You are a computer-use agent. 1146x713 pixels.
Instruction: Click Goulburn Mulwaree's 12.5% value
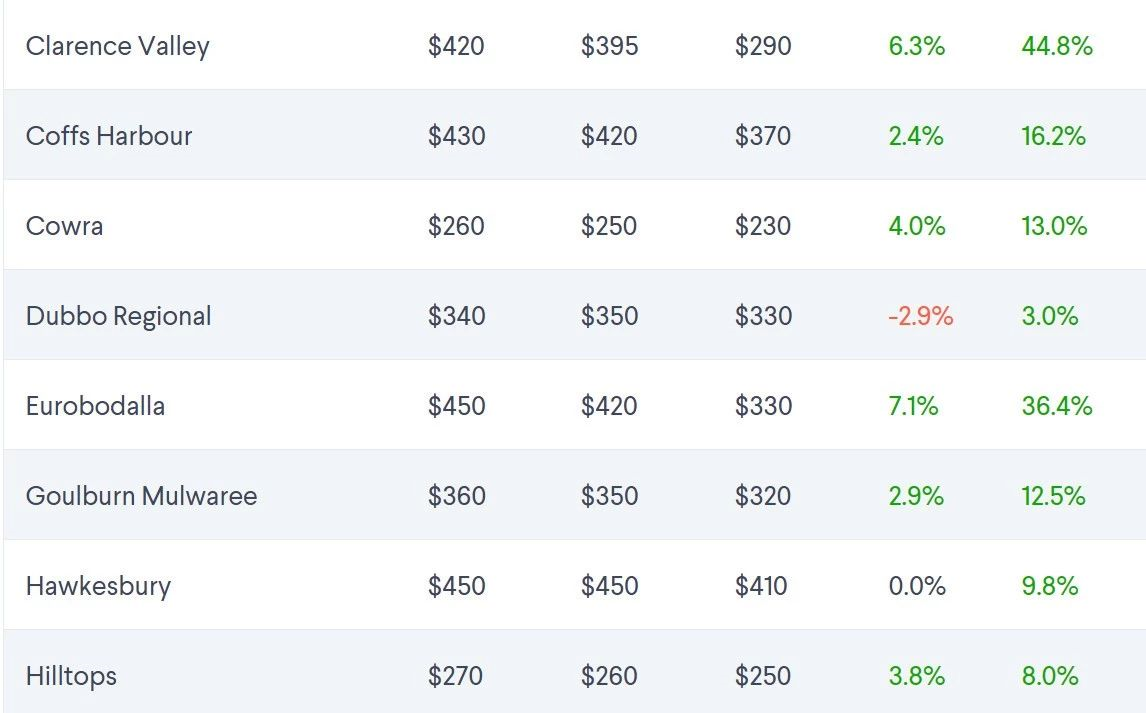(1053, 496)
